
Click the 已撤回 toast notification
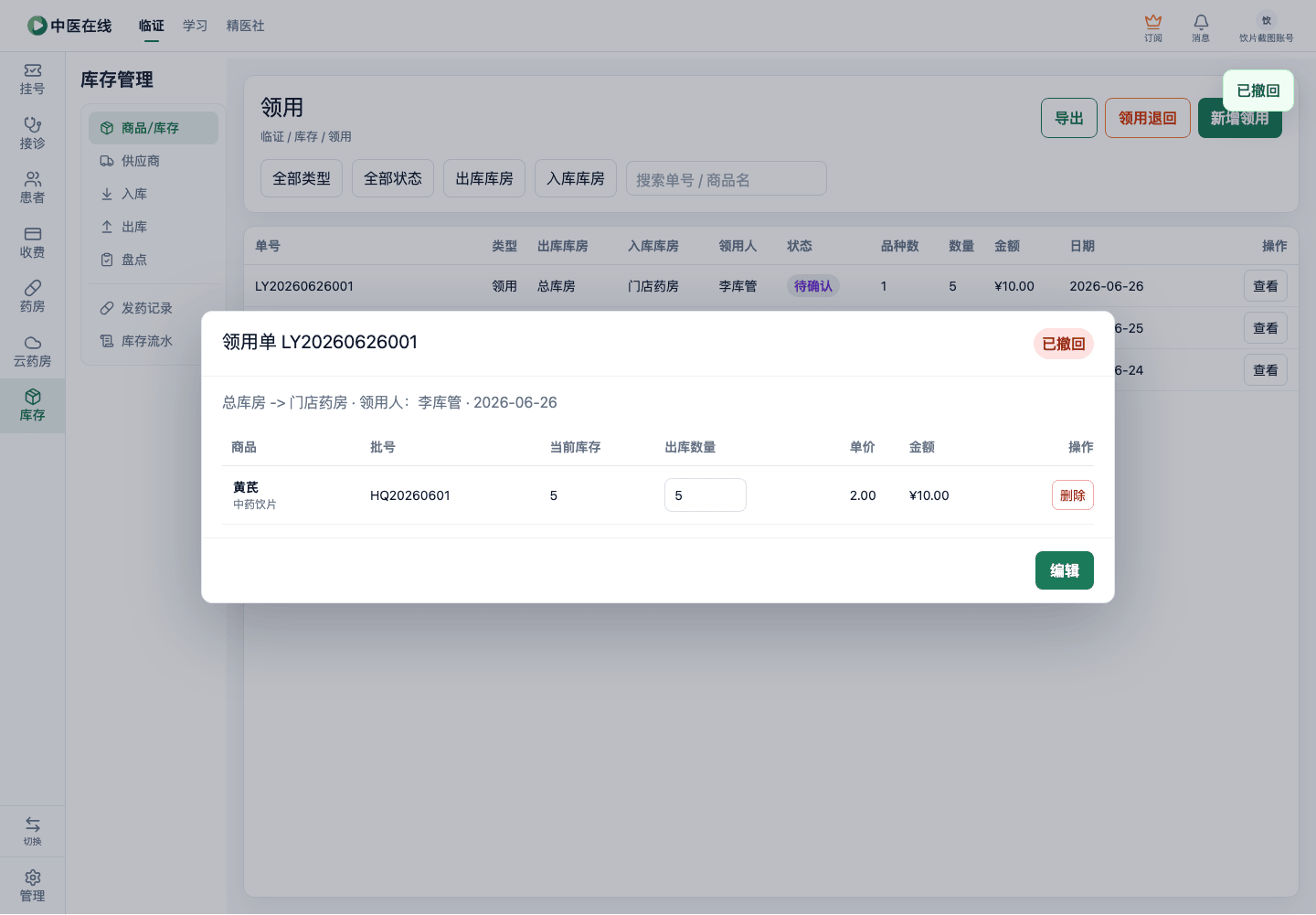pyautogui.click(x=1258, y=90)
